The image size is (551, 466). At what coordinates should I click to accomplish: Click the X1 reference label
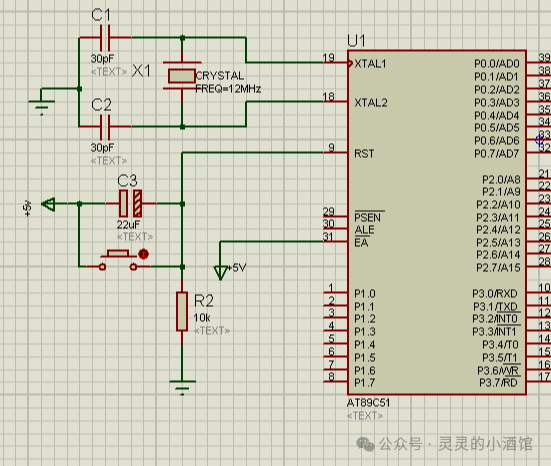pyautogui.click(x=141, y=71)
